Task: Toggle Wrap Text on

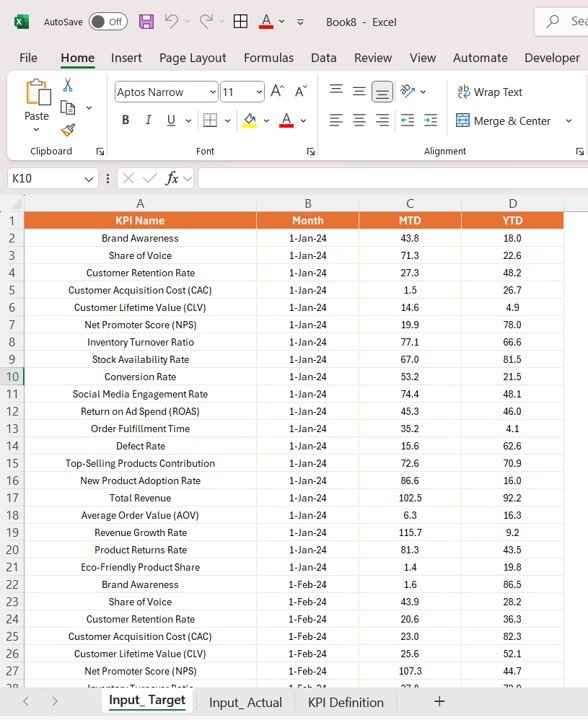Action: point(489,92)
